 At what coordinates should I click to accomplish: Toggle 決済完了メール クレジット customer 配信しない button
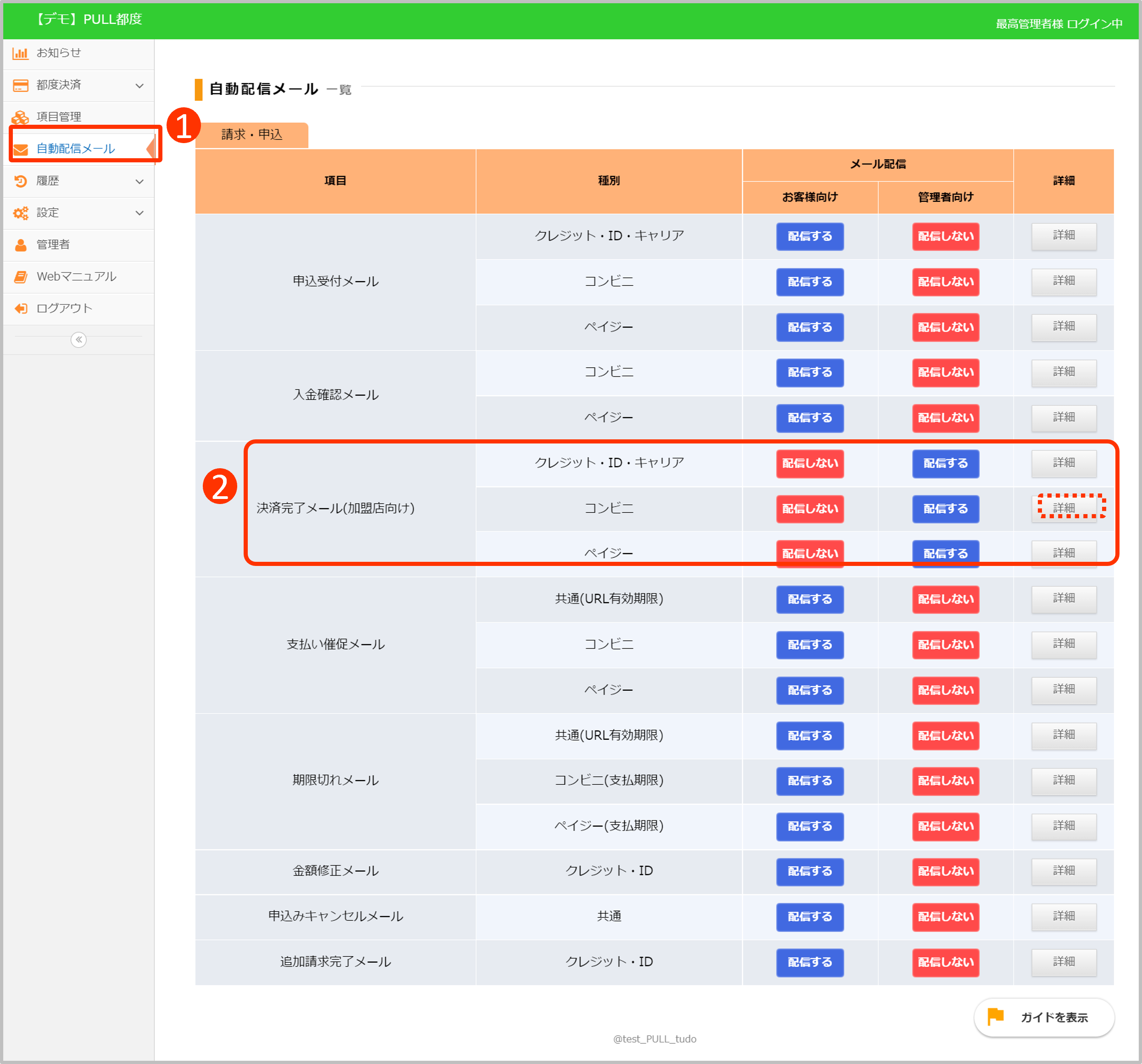pos(809,463)
